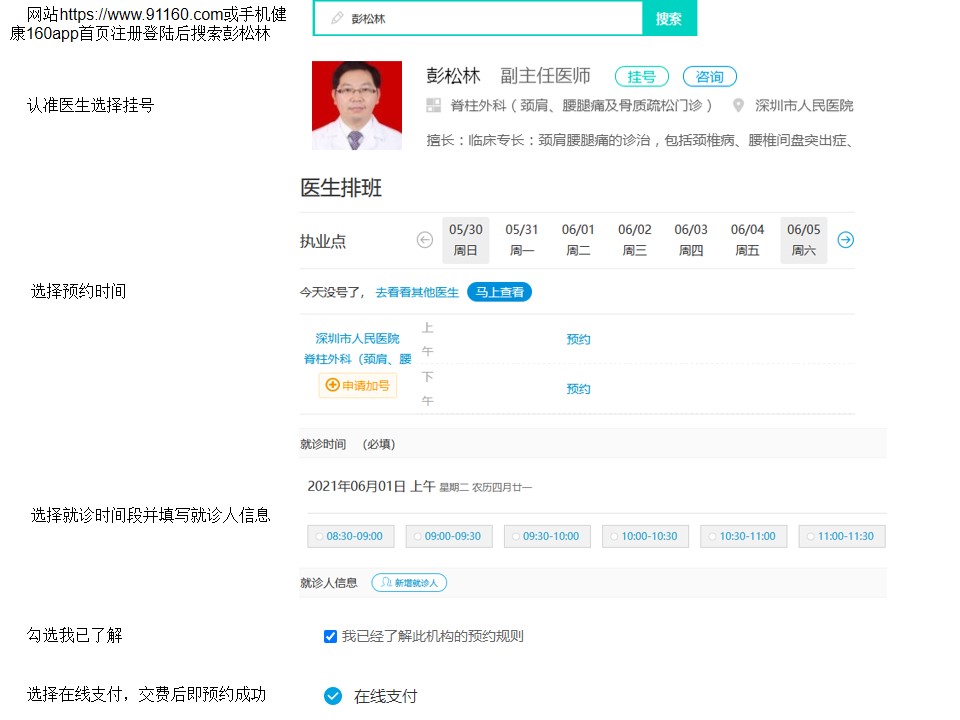This screenshot has height=720, width=960.
Task: Open the doctor's profile photo
Action: click(357, 106)
